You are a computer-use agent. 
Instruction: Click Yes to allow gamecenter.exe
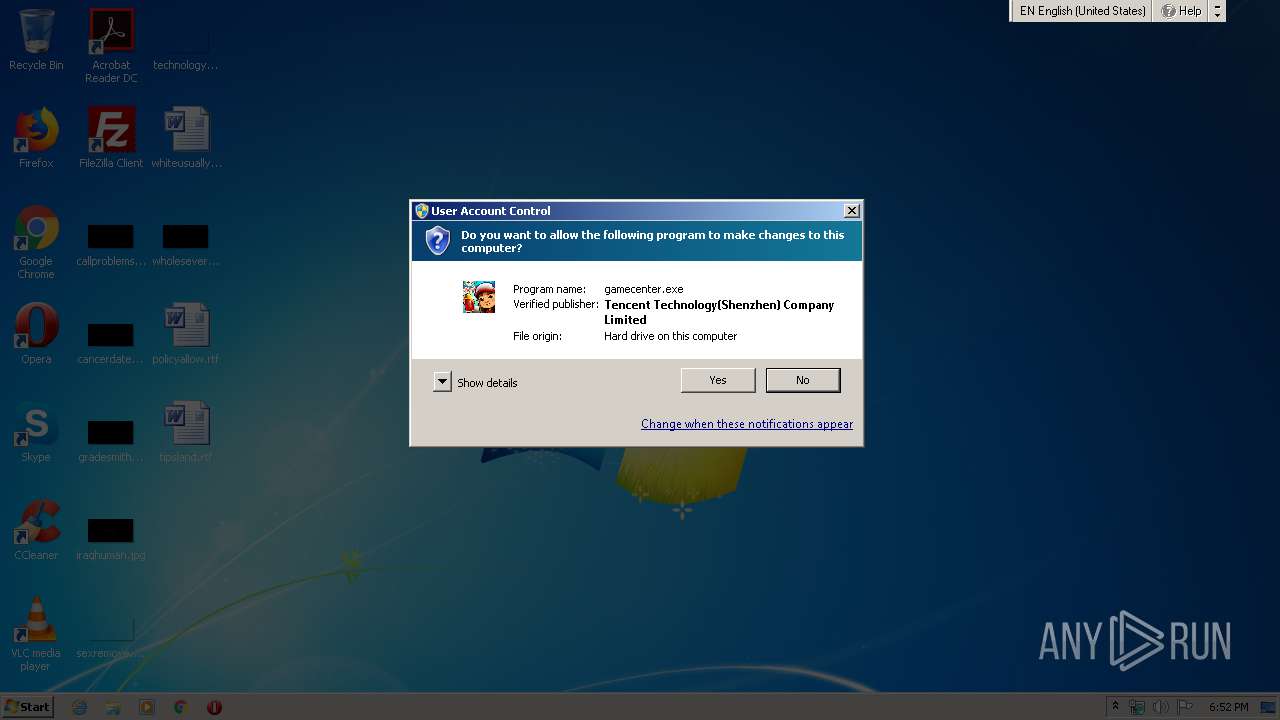pos(718,380)
